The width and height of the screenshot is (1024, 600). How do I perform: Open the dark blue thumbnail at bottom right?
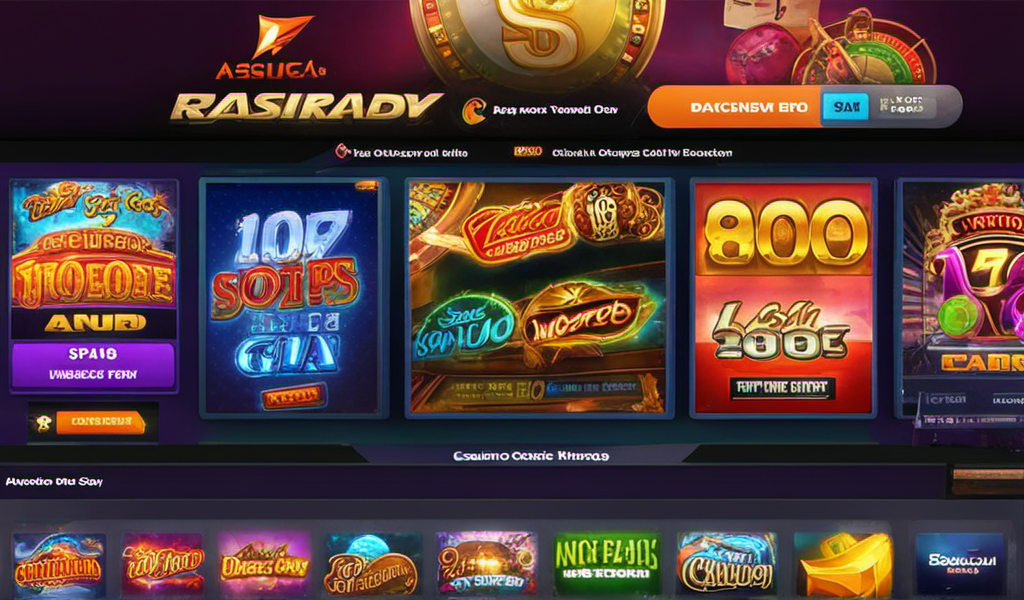point(959,564)
